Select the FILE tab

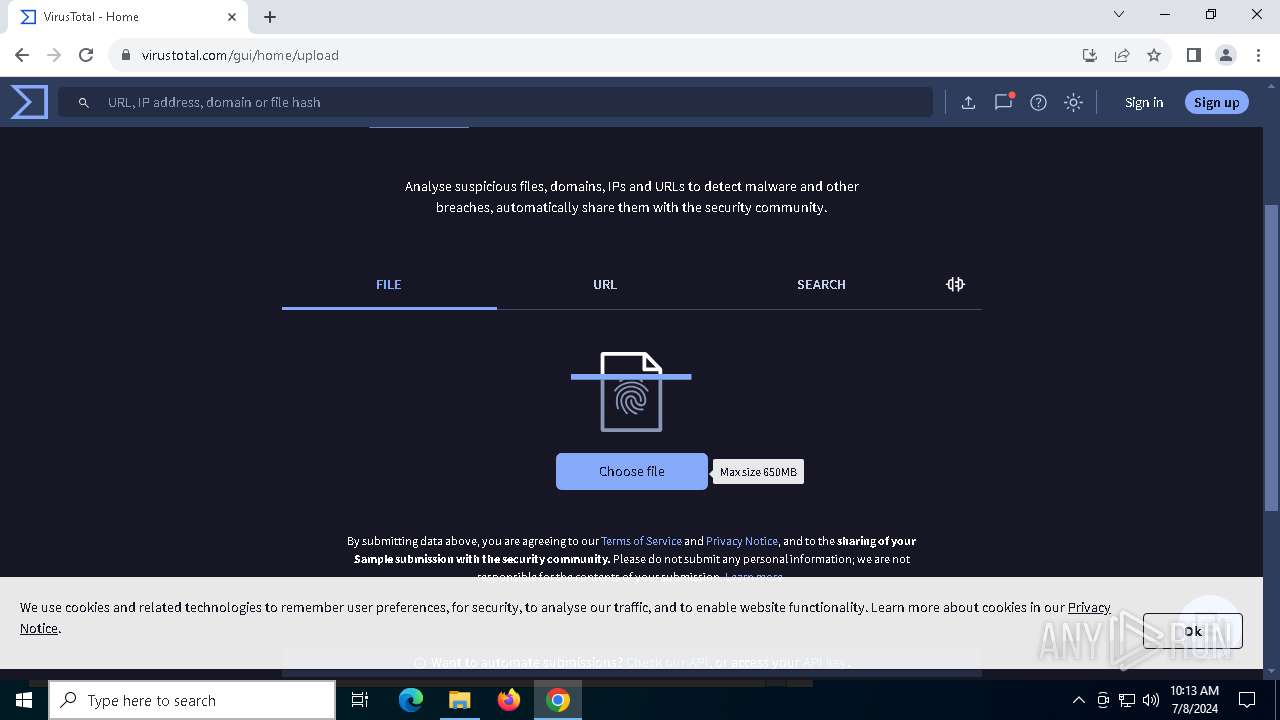point(389,285)
